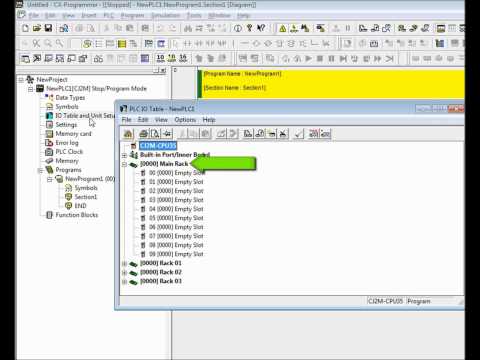The image size is (480, 360).
Task: Click the yellow grid view icon on second toolbar
Action: click(122, 44)
